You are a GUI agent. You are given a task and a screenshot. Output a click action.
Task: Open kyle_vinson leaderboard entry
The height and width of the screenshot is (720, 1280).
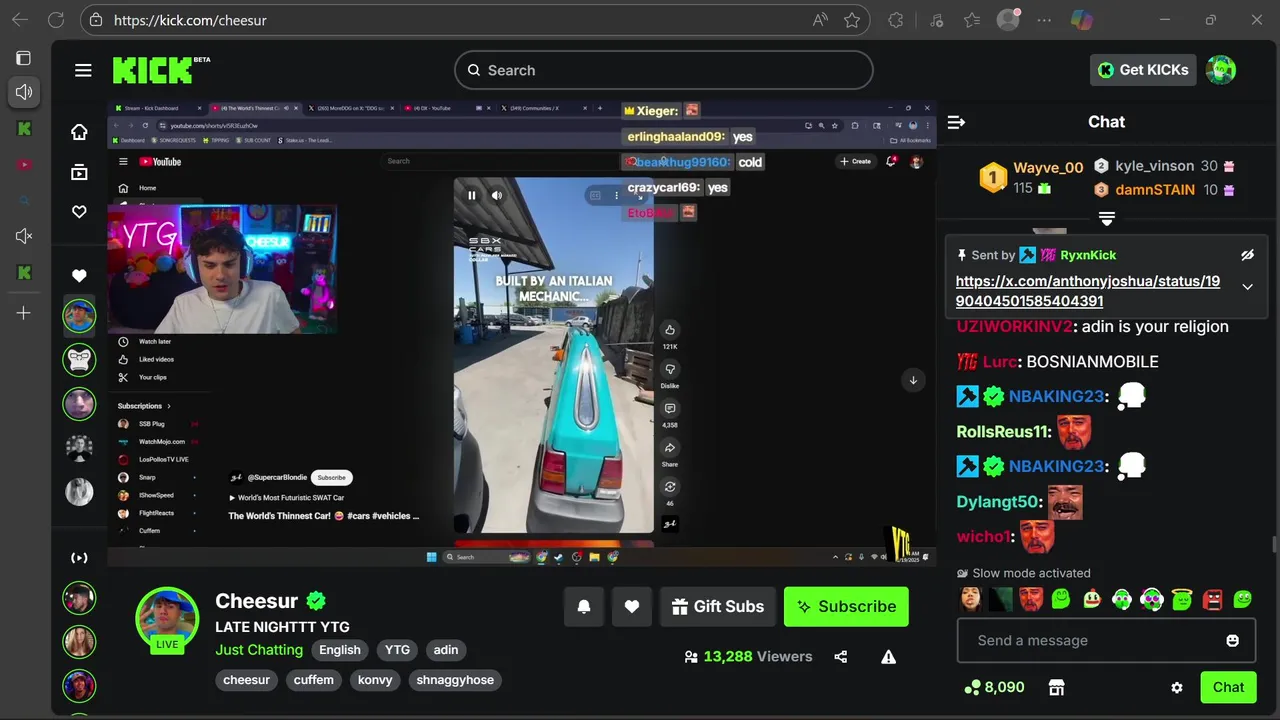point(1164,166)
